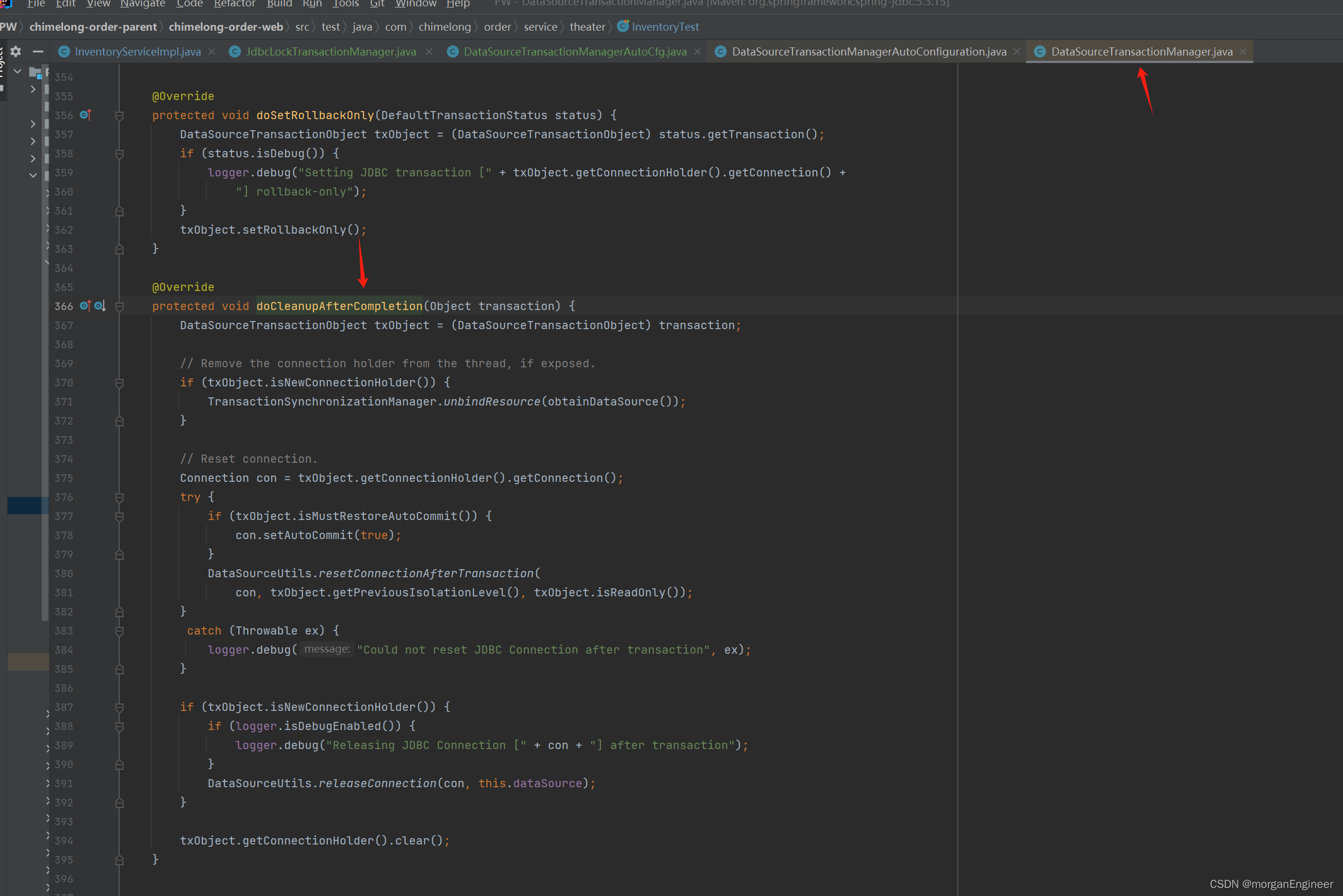1343x896 pixels.
Task: Fold the catch block at line 383
Action: pos(120,631)
